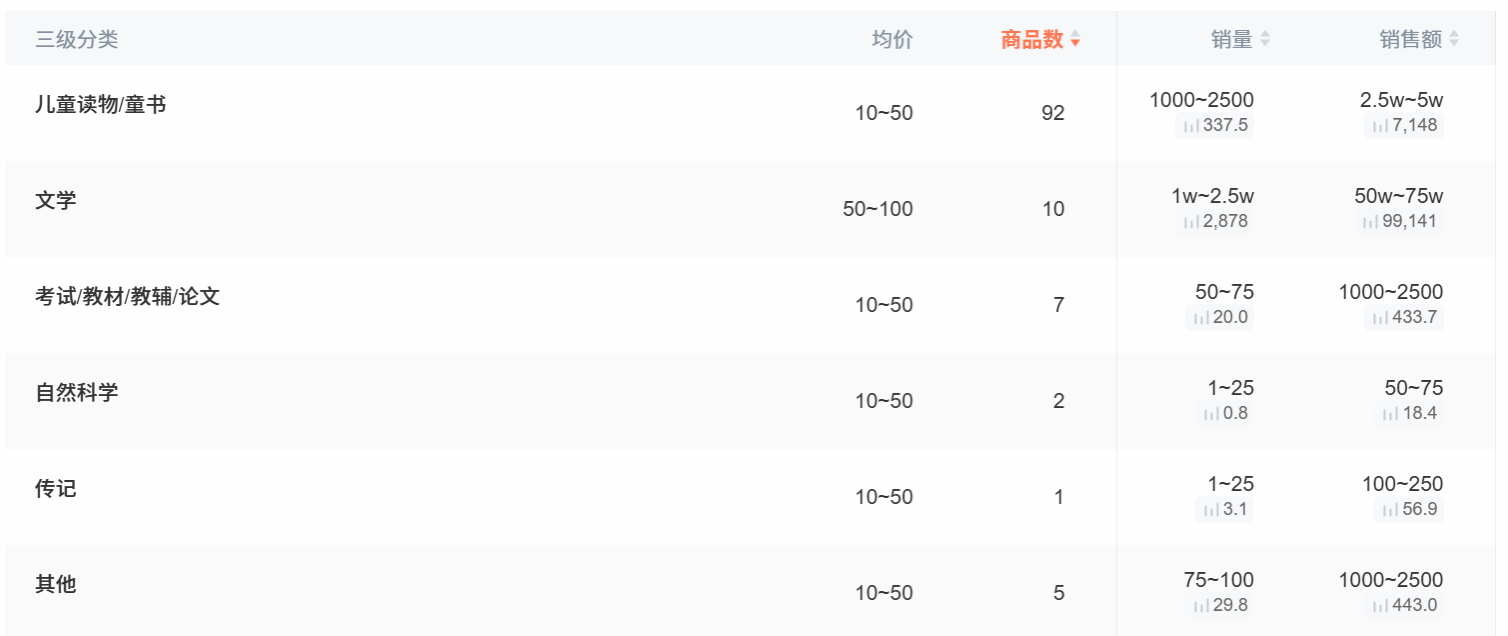
Task: Click the chart icon beside 29.8
Action: (1201, 606)
